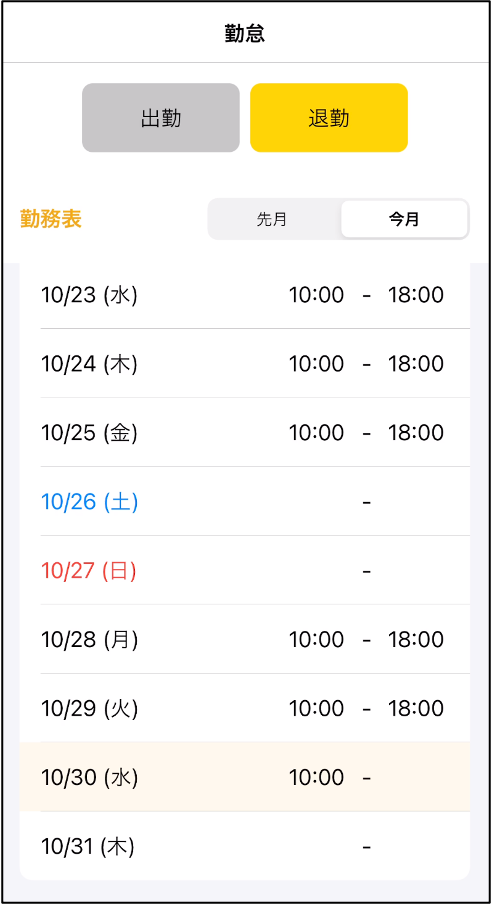492x904 pixels.
Task: Tap the highlighted 10/30 (水) row
Action: click(245, 777)
